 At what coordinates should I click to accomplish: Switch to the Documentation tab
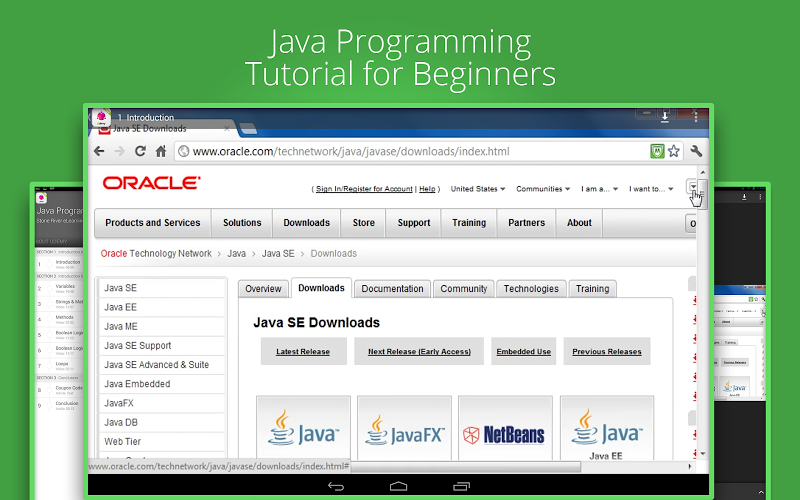(x=392, y=289)
